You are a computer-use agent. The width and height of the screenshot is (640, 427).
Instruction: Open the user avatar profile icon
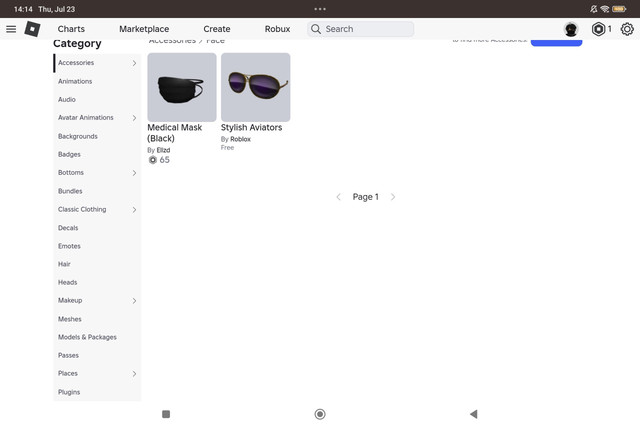pos(571,29)
